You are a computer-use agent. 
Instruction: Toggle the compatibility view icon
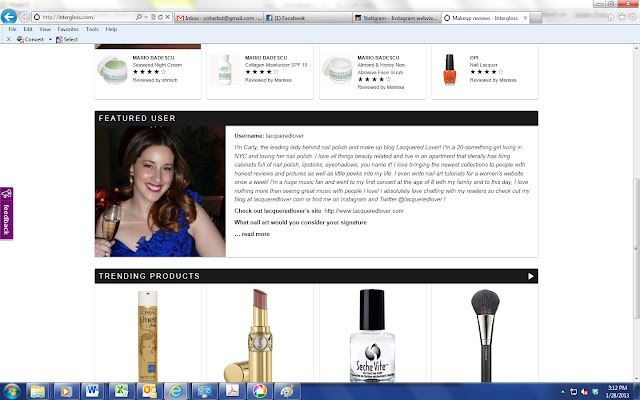coord(153,17)
